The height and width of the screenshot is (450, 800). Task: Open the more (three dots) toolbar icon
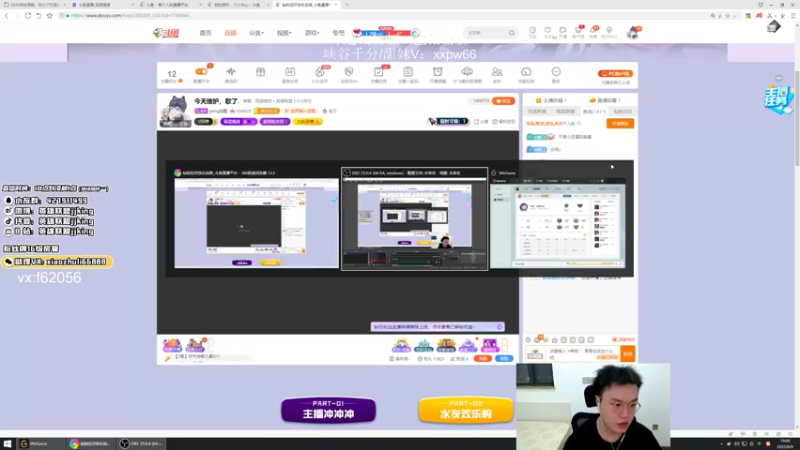pyautogui.click(x=556, y=72)
